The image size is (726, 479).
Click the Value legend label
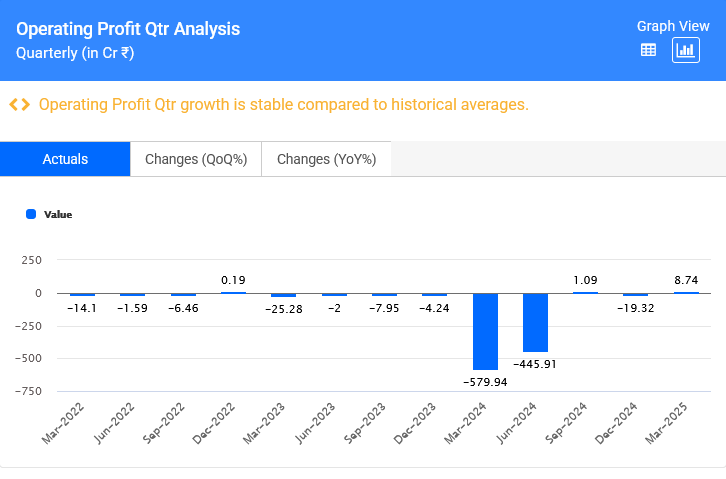pyautogui.click(x=58, y=214)
